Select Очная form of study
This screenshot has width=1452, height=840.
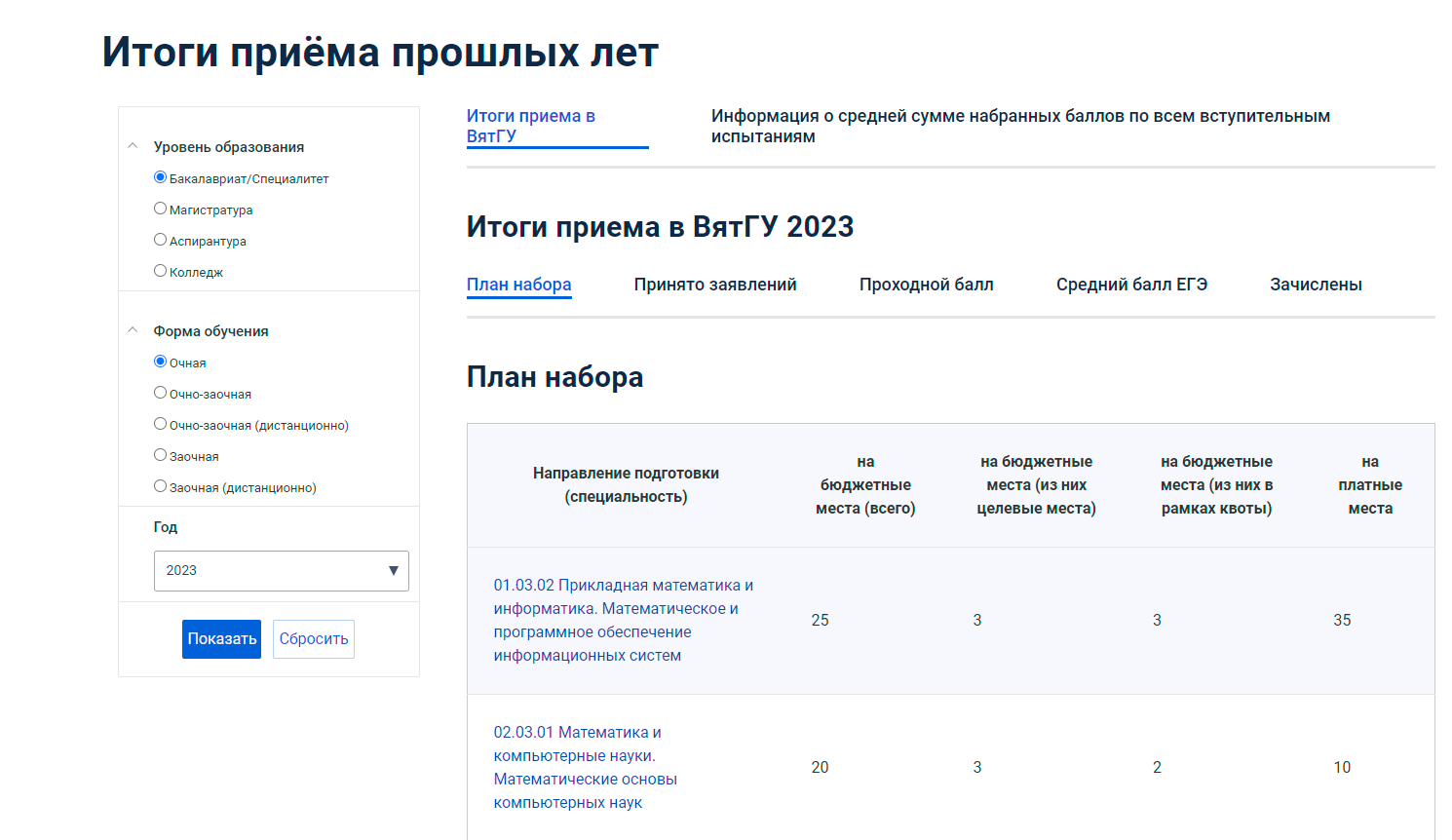tap(161, 362)
